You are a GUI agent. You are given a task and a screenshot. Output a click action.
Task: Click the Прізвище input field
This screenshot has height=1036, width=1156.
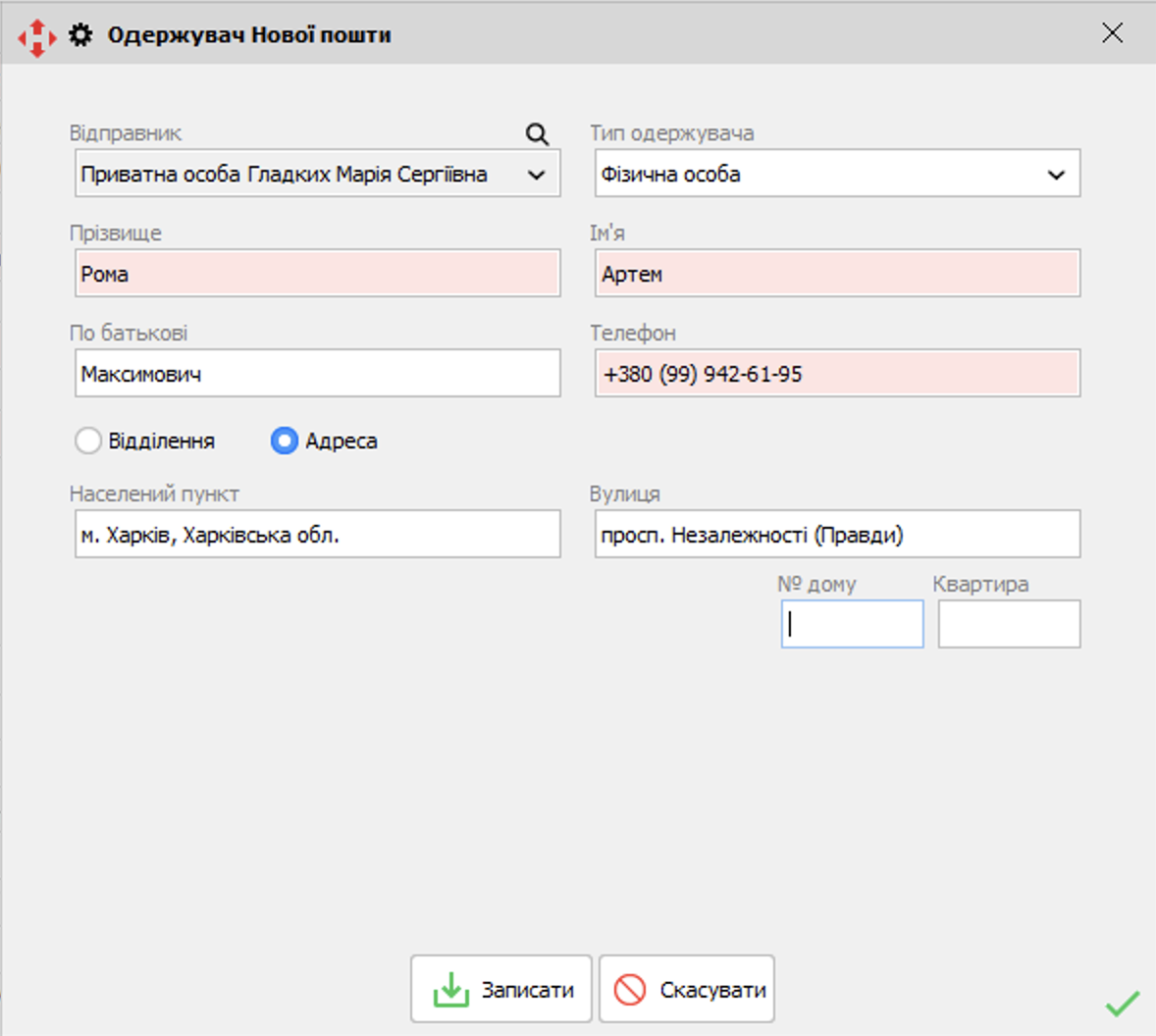317,274
